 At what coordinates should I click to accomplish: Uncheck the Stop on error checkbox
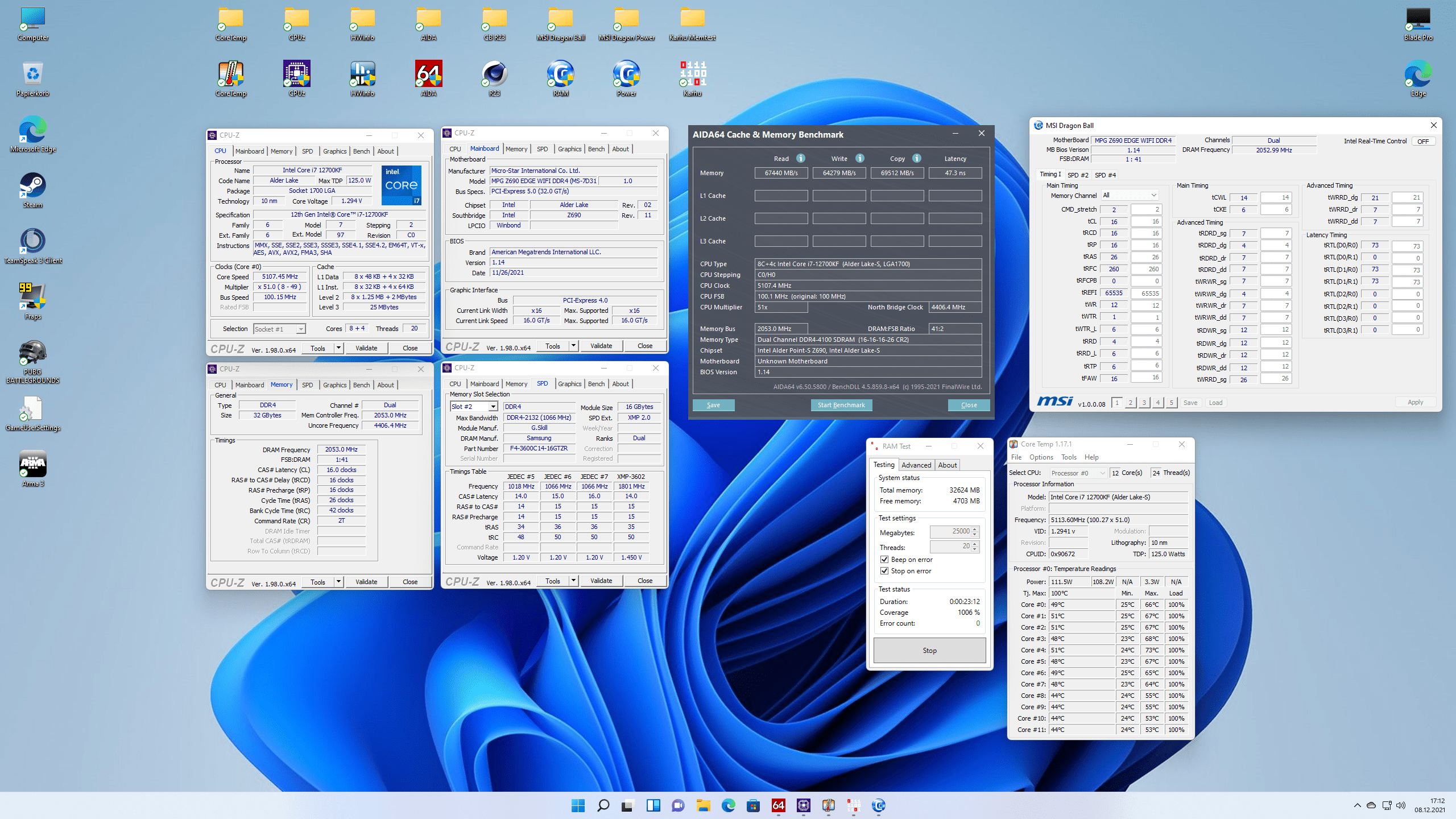884,570
